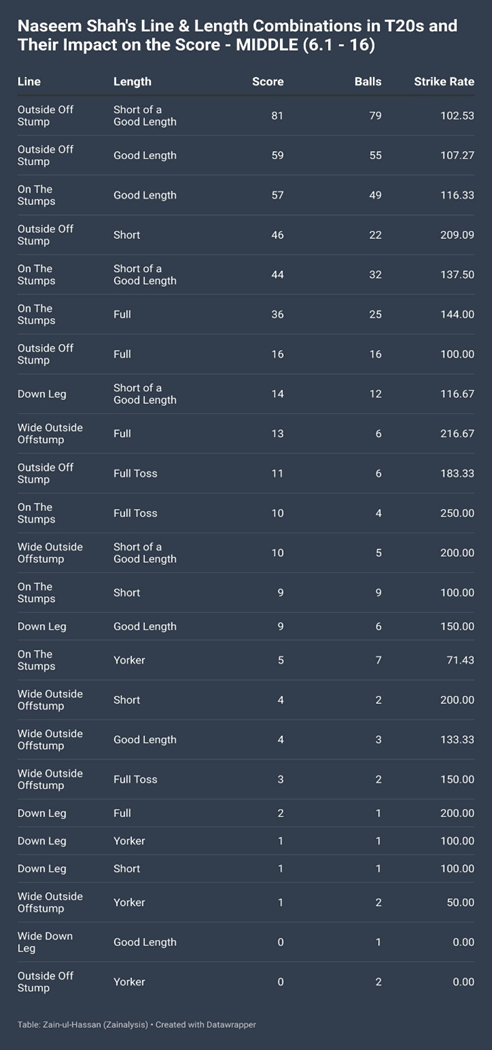Image resolution: width=492 pixels, height=1050 pixels.
Task: Select the 183.33 strike rate cell
Action: click(x=457, y=473)
